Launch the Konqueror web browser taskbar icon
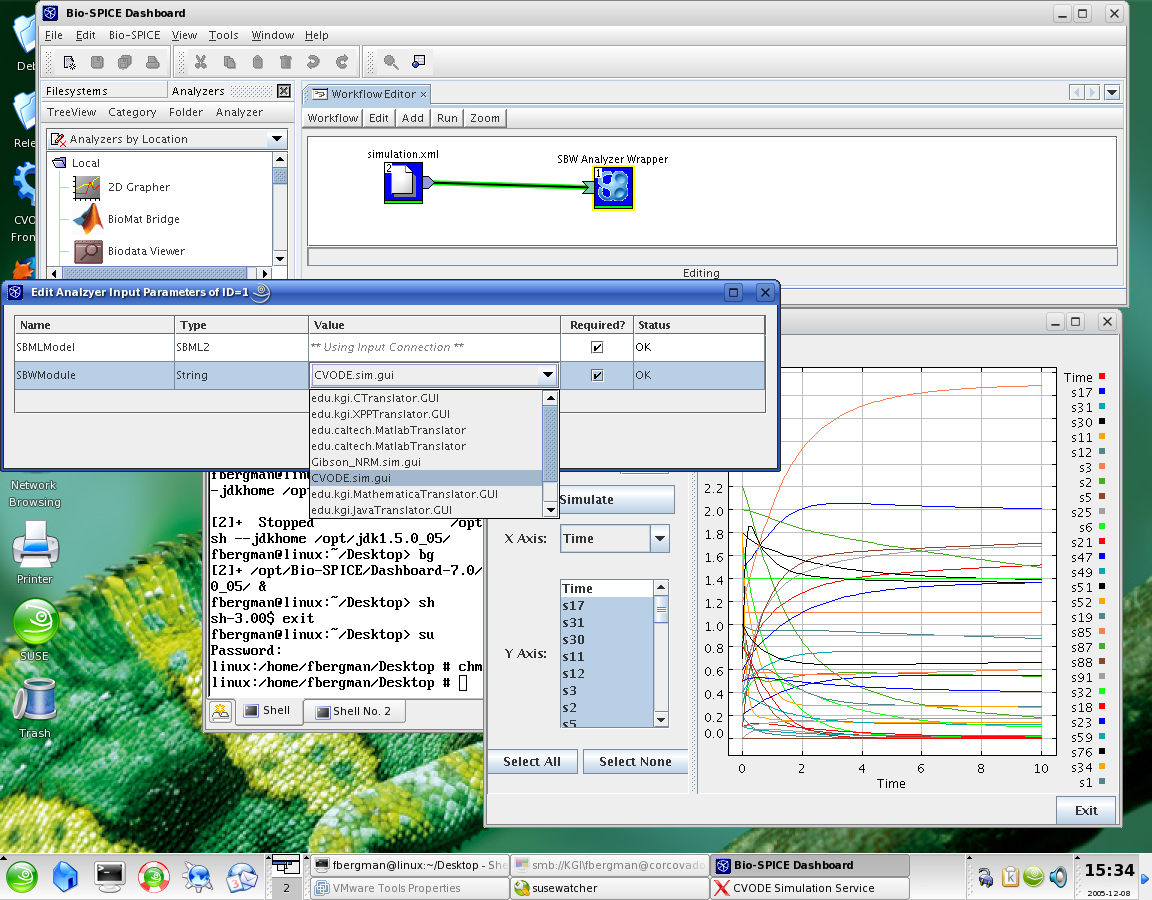The height and width of the screenshot is (900, 1152). tap(198, 876)
